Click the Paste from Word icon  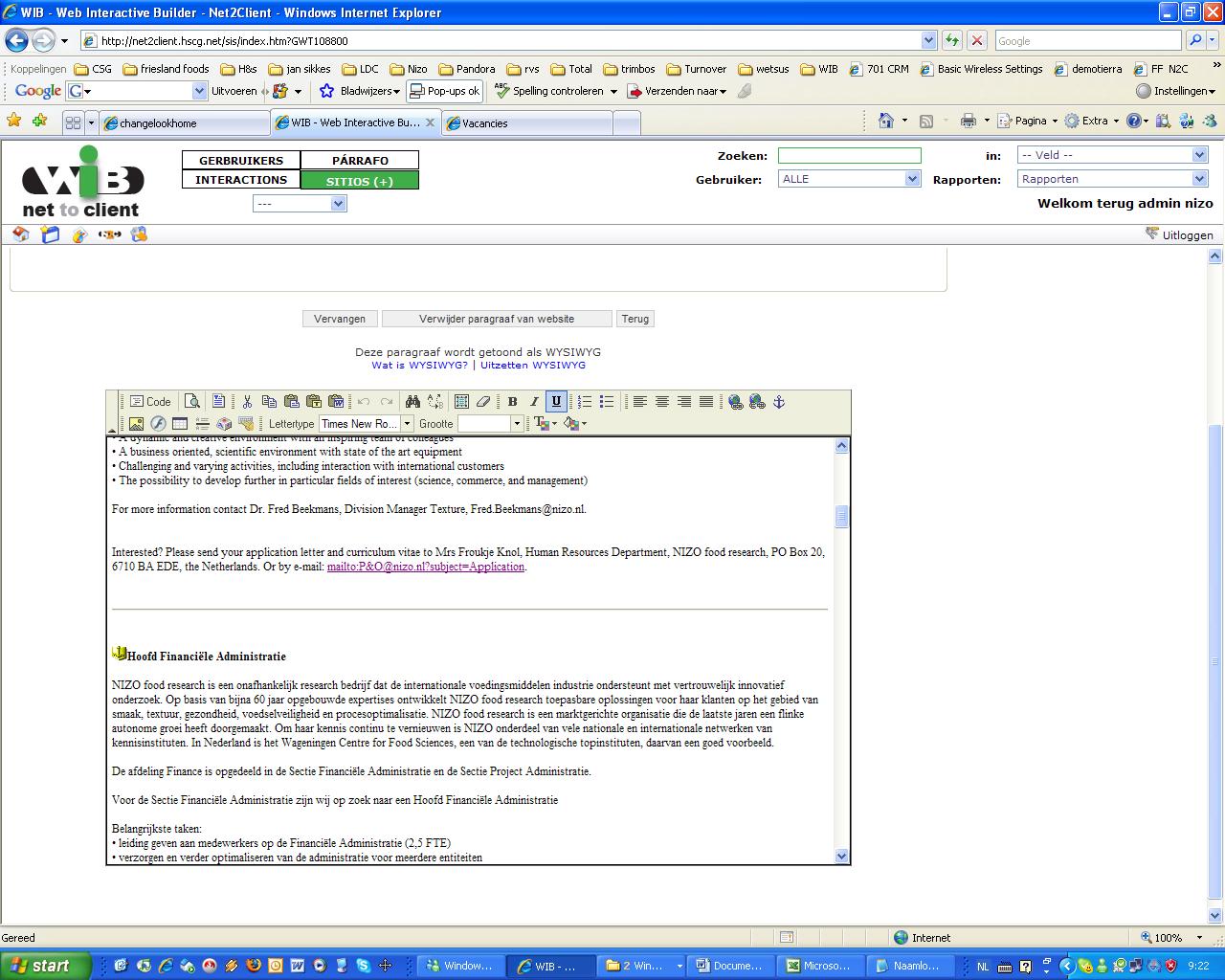(x=336, y=402)
